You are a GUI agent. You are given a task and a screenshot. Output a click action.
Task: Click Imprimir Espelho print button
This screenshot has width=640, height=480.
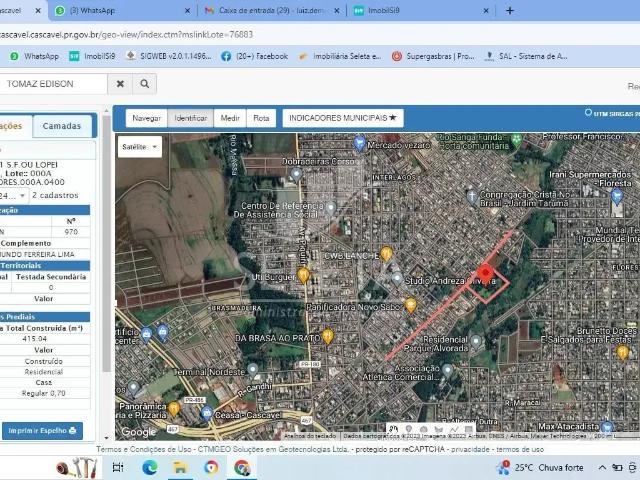[42, 431]
